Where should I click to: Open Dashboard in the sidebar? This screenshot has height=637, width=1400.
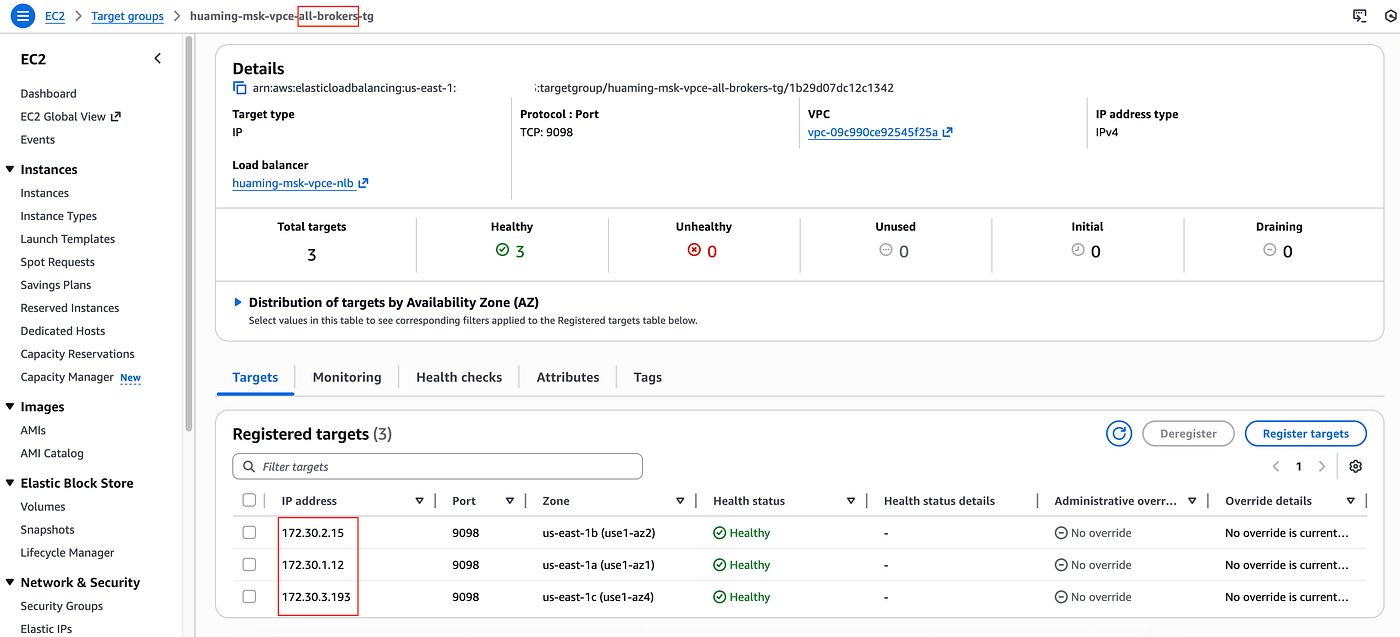tap(48, 93)
